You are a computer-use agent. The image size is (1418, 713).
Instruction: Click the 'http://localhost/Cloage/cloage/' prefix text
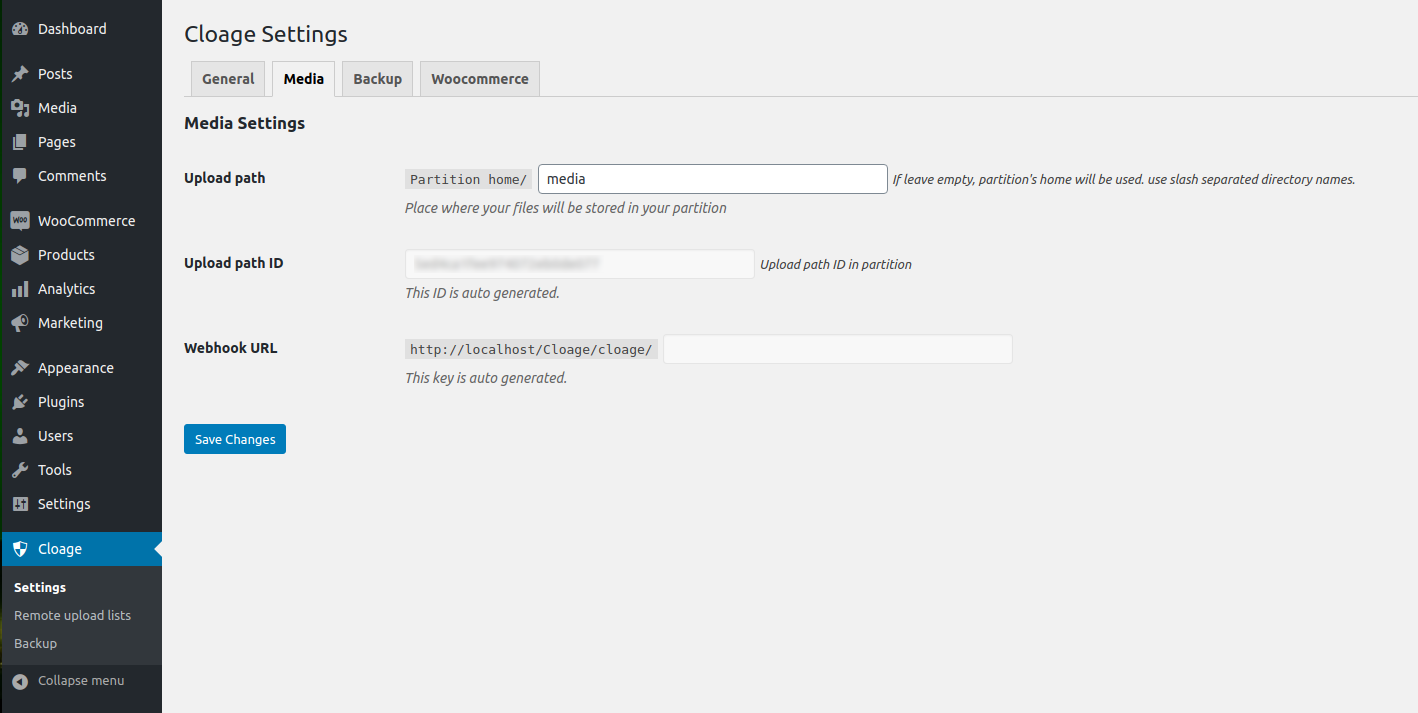pyautogui.click(x=531, y=349)
